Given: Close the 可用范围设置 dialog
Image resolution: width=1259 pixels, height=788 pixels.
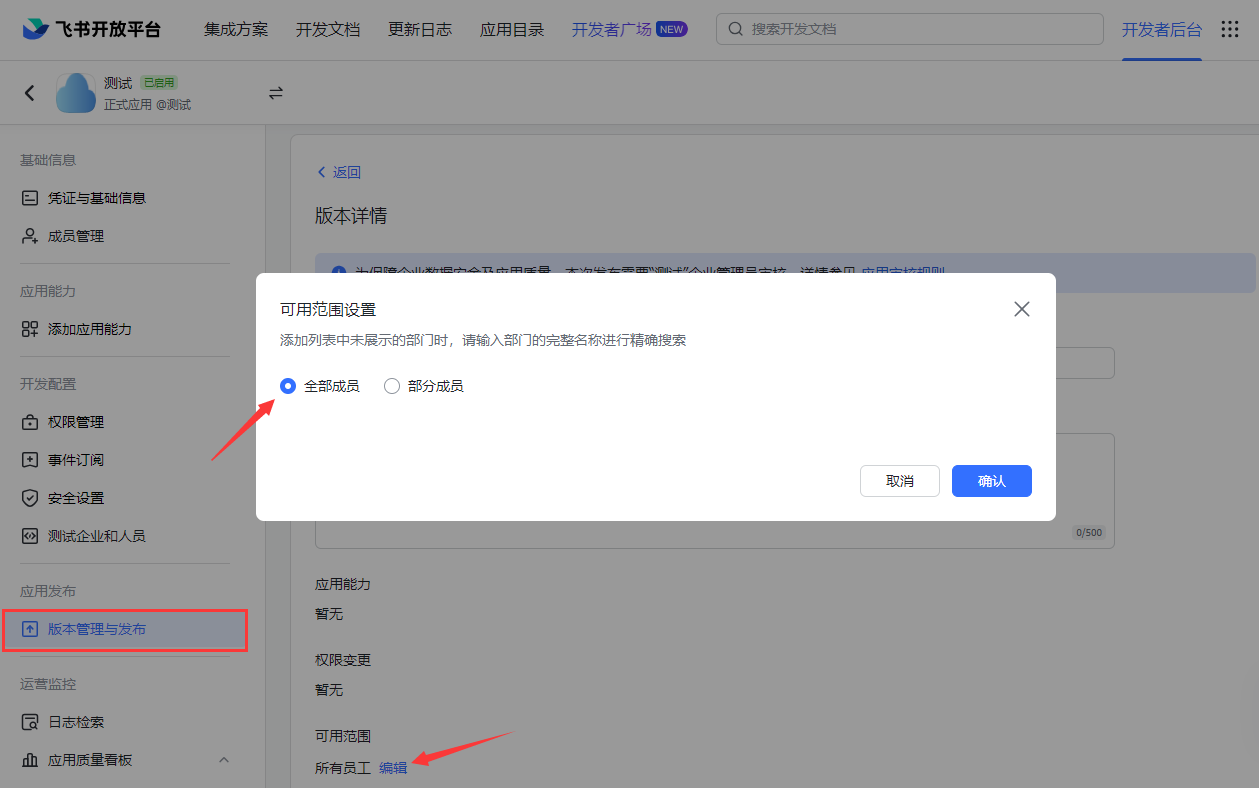Looking at the screenshot, I should [x=1021, y=309].
